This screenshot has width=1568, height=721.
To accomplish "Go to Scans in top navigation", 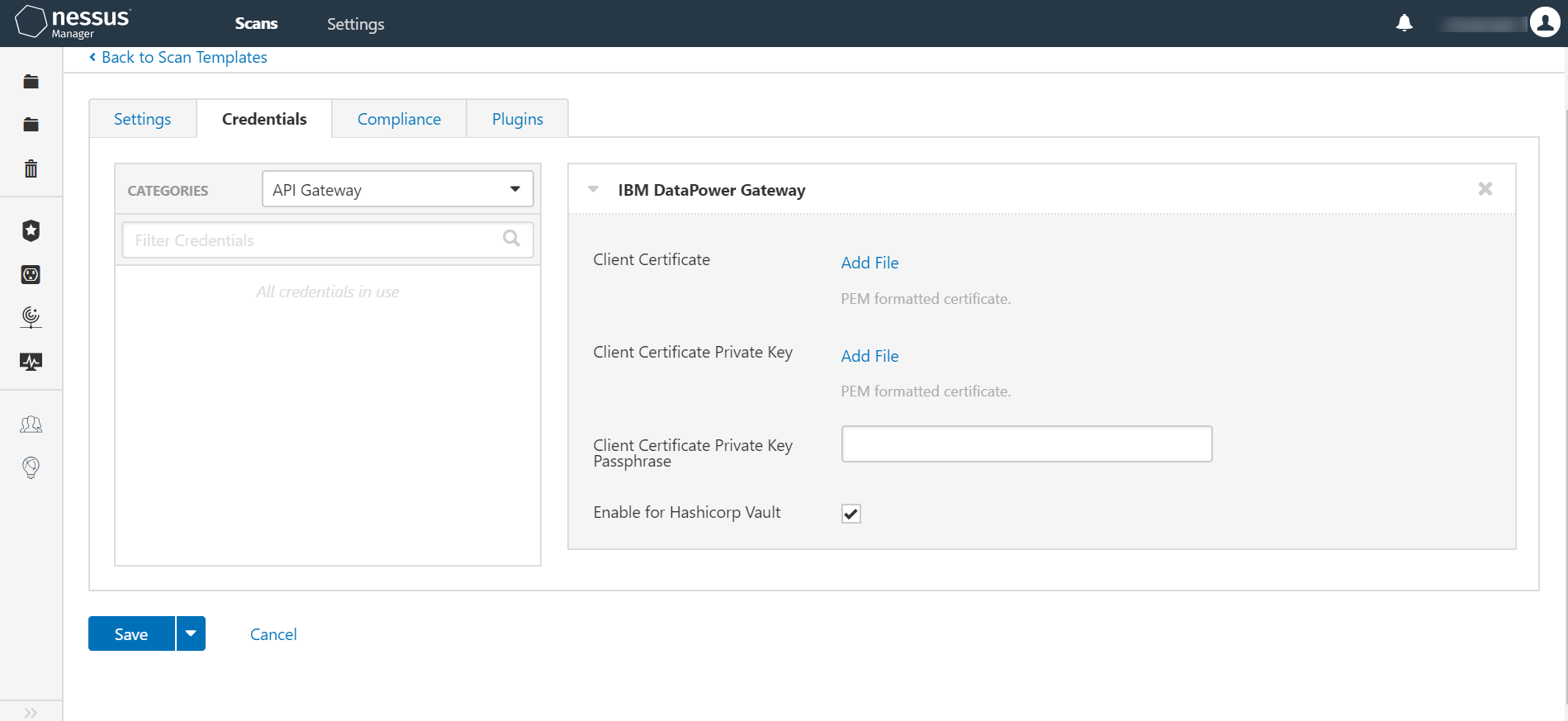I will 256,24.
